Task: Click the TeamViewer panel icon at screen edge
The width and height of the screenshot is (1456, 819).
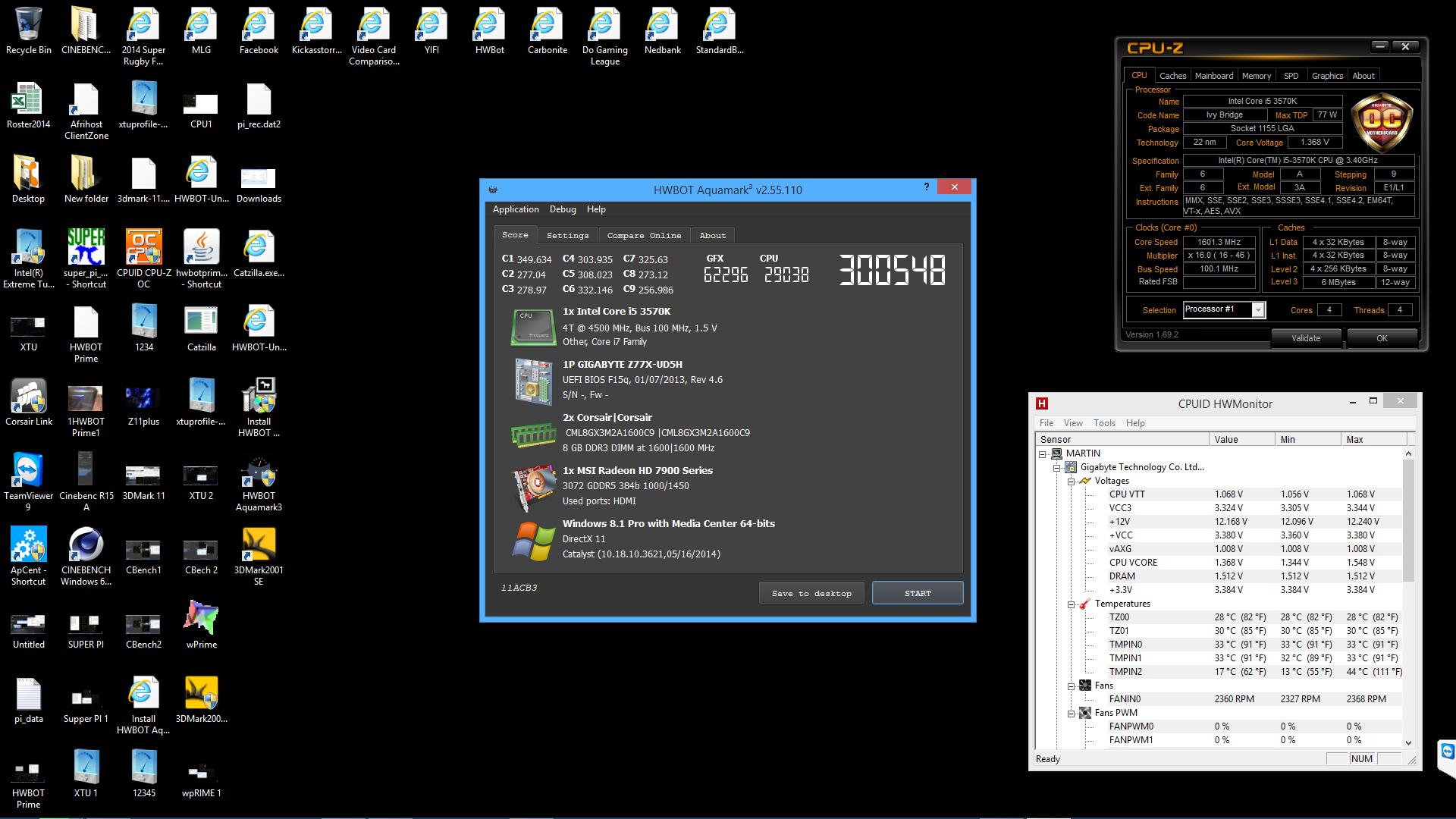Action: click(x=1447, y=753)
